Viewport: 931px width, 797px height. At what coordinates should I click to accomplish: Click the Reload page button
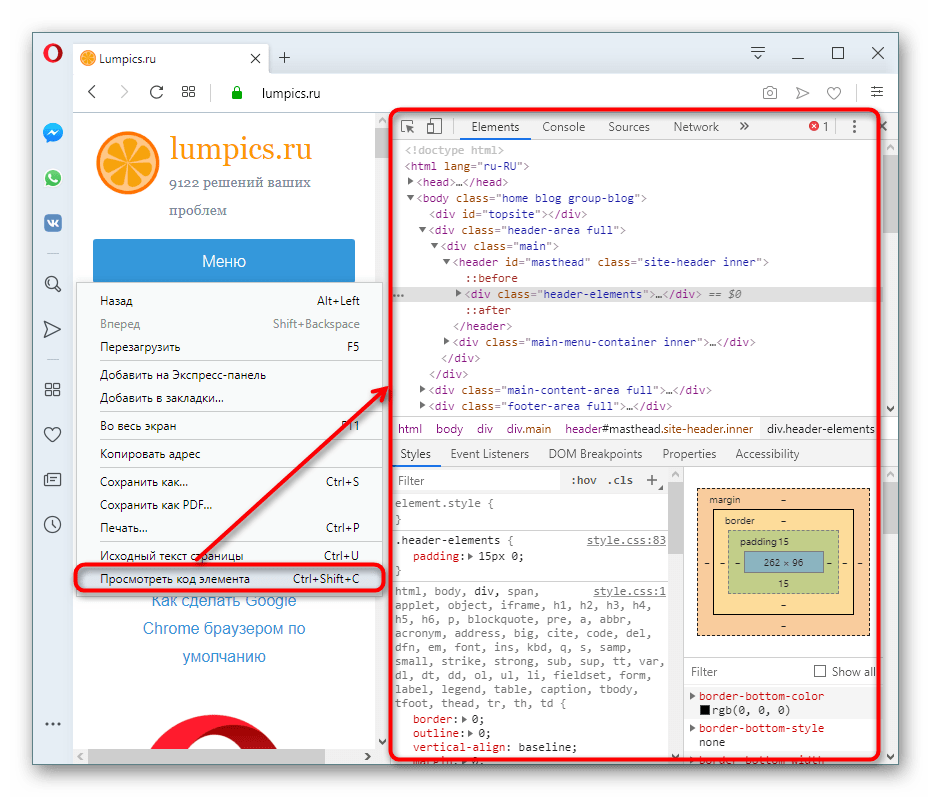click(x=156, y=93)
